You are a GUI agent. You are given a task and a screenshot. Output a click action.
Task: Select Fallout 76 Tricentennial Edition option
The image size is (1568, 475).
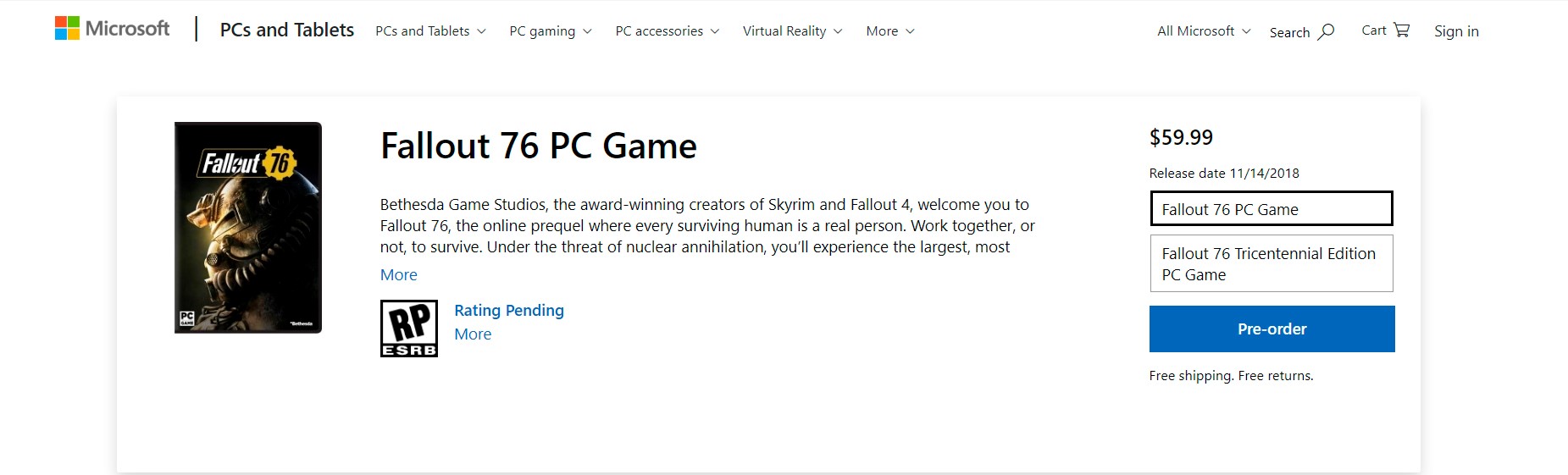click(1272, 264)
